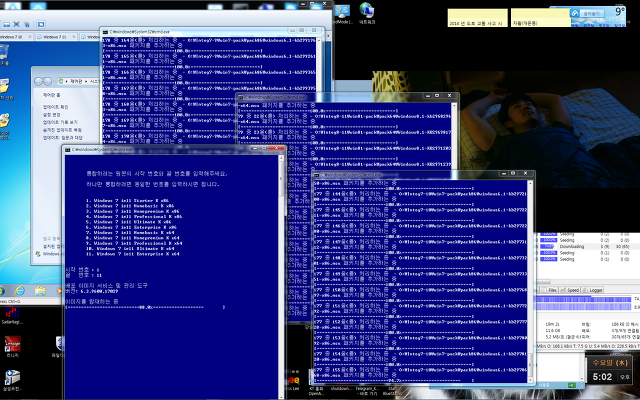The image size is (640, 400).
Task: Open the Speed tab in the torrent client
Action: click(570, 290)
